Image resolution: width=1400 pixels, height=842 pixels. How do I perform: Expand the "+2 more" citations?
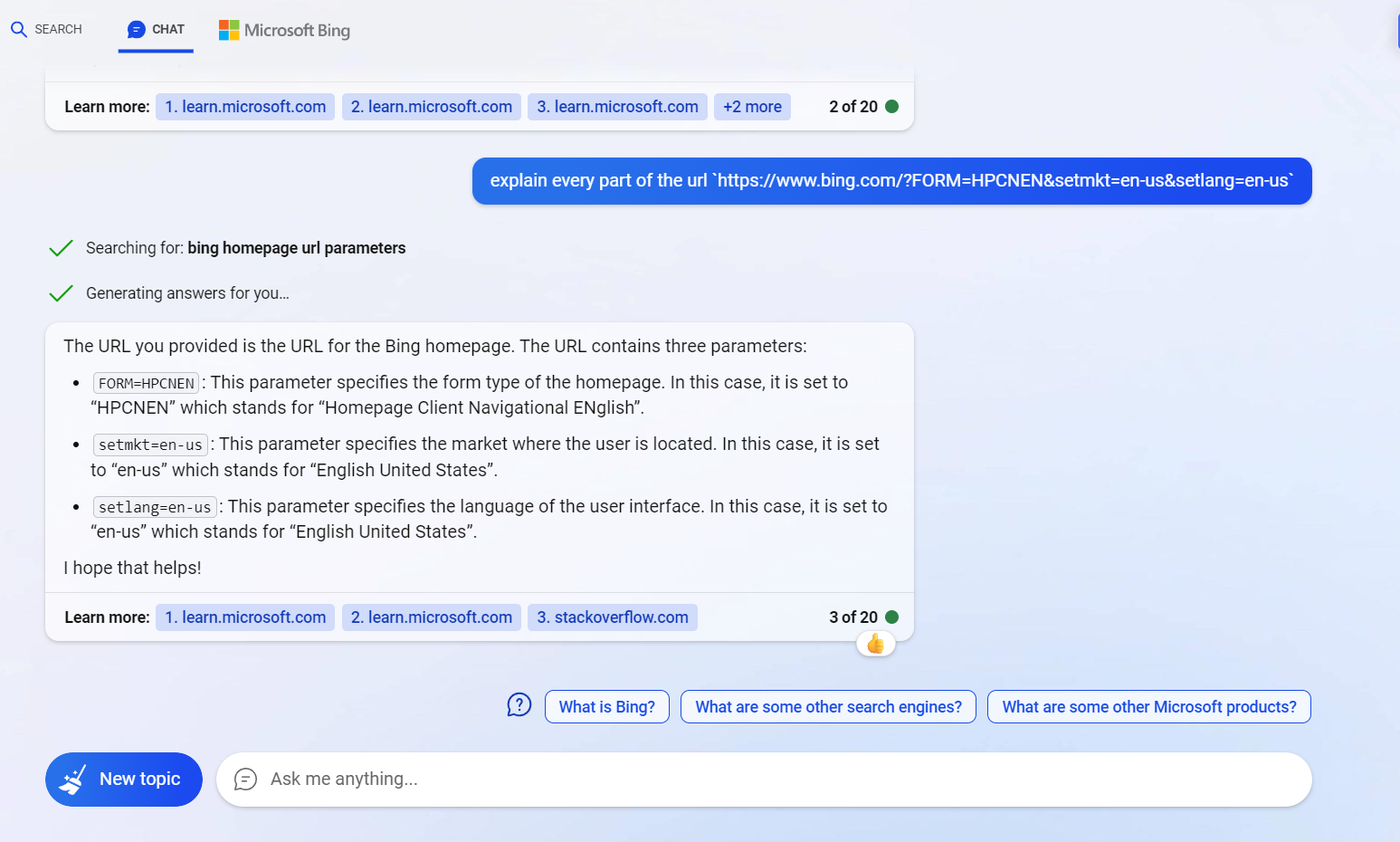[x=752, y=106]
